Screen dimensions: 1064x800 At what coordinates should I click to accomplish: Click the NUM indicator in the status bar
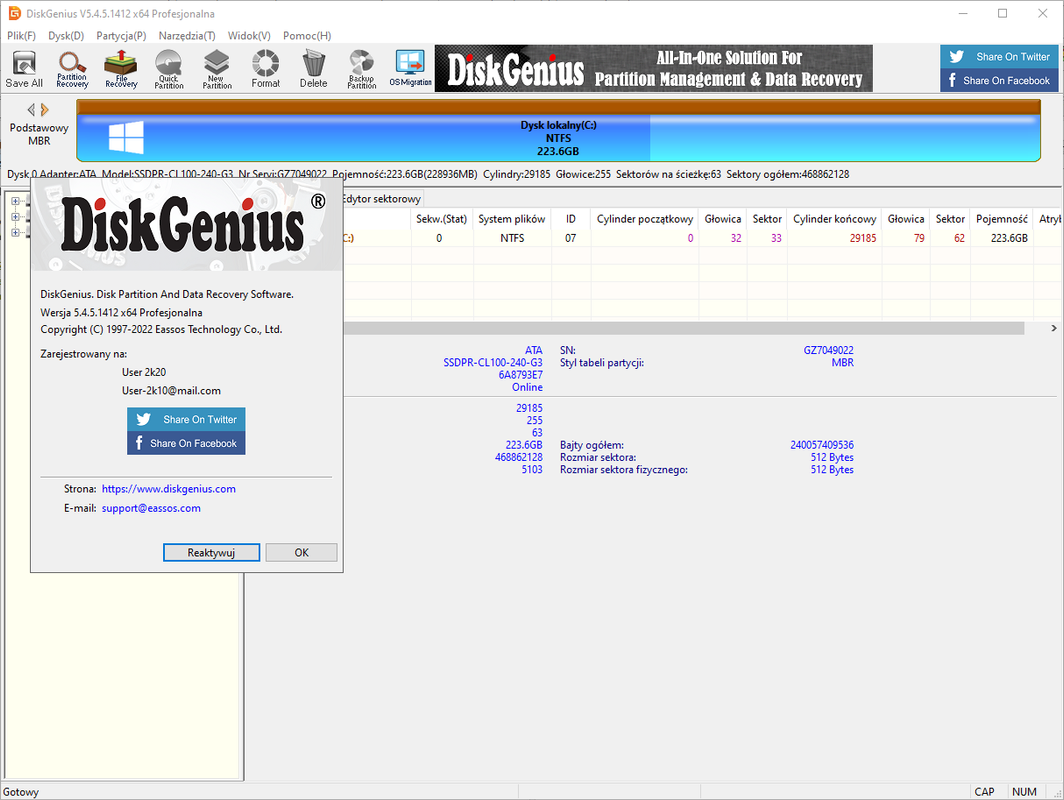[1024, 792]
